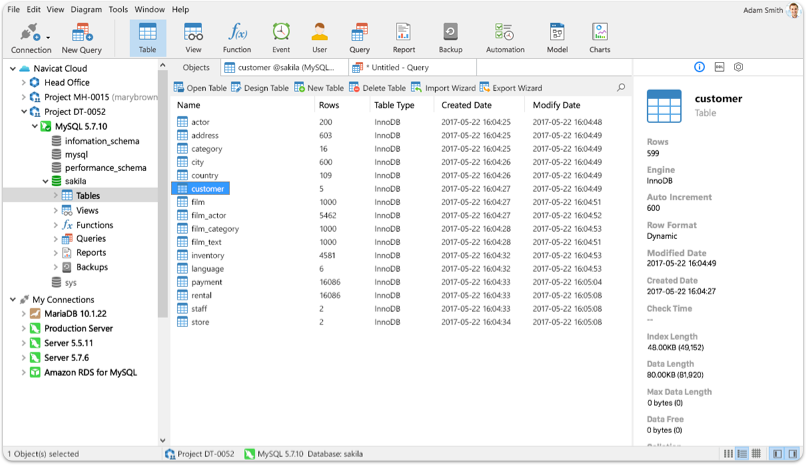
Task: Switch to list view in status bar
Action: click(728, 453)
